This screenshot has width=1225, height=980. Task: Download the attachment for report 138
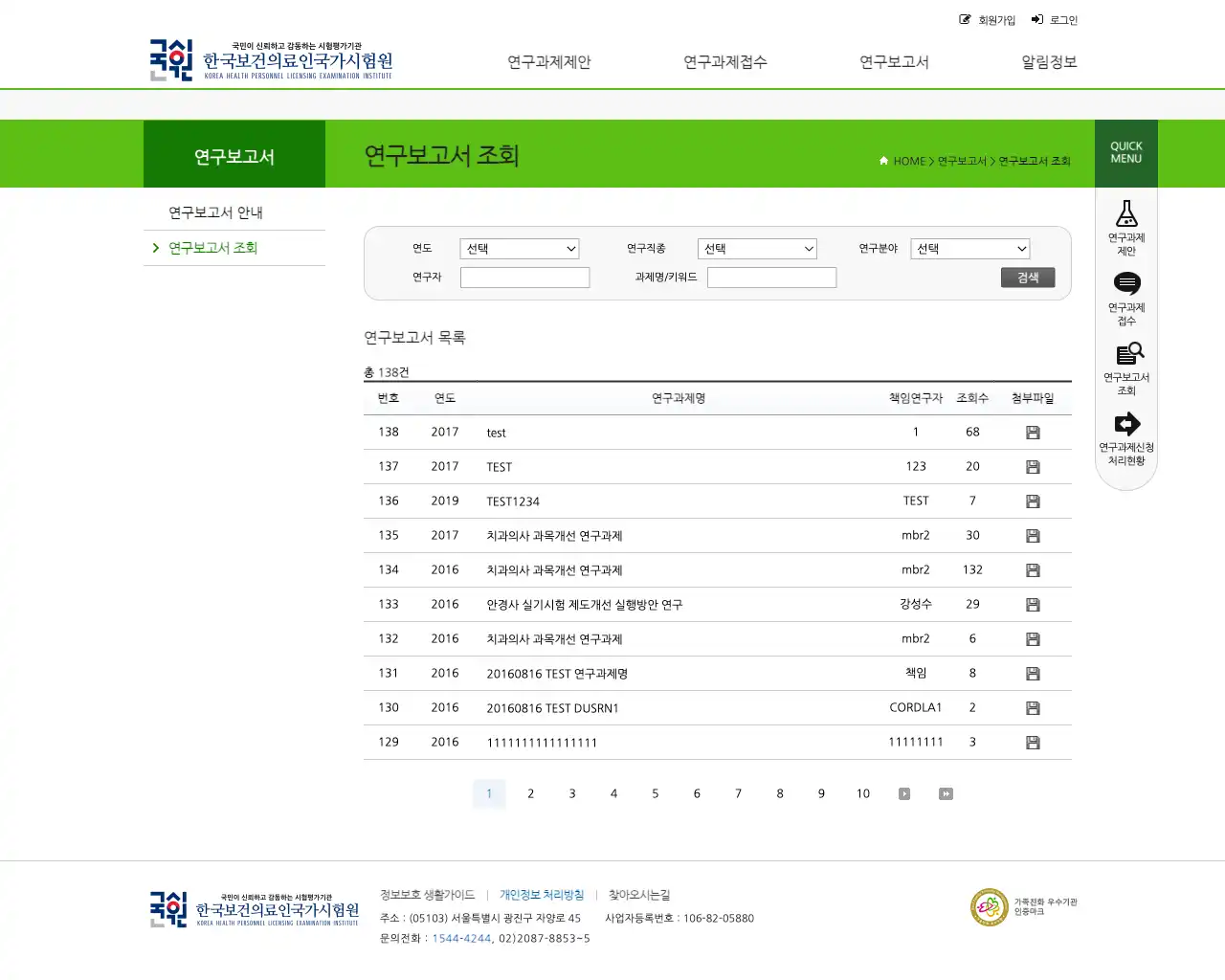1033,433
